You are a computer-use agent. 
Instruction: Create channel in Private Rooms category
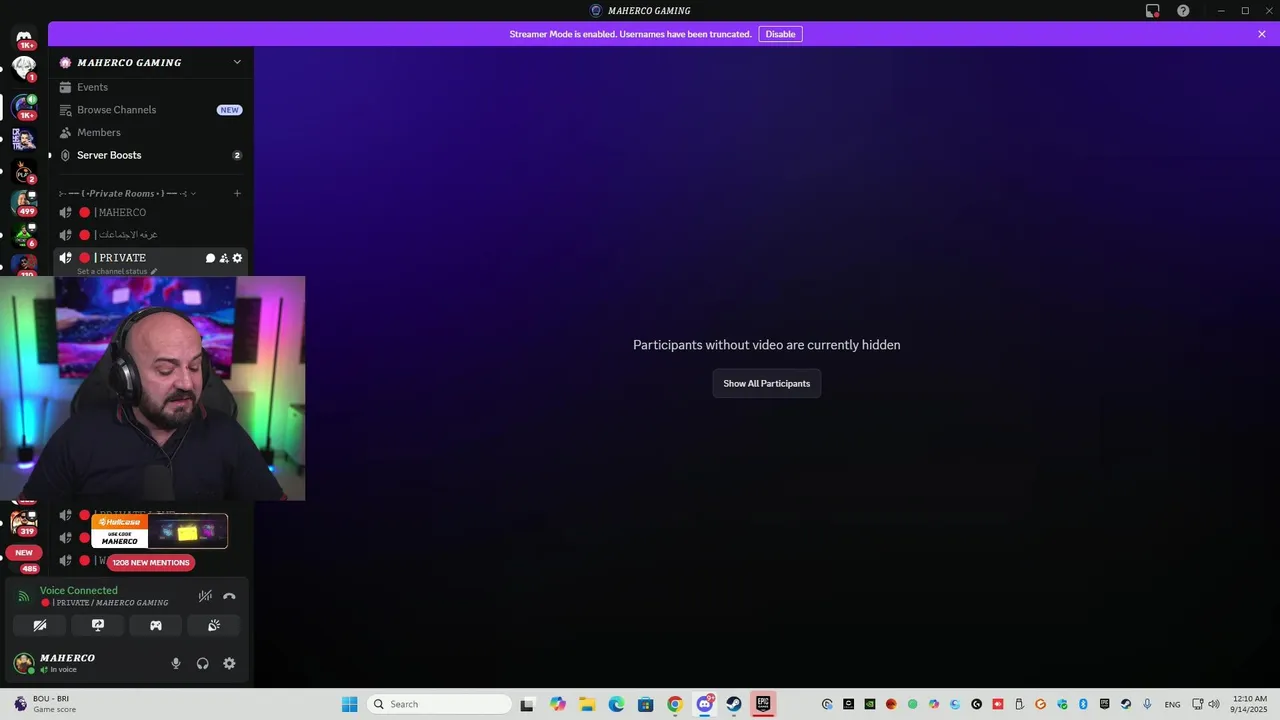[237, 193]
